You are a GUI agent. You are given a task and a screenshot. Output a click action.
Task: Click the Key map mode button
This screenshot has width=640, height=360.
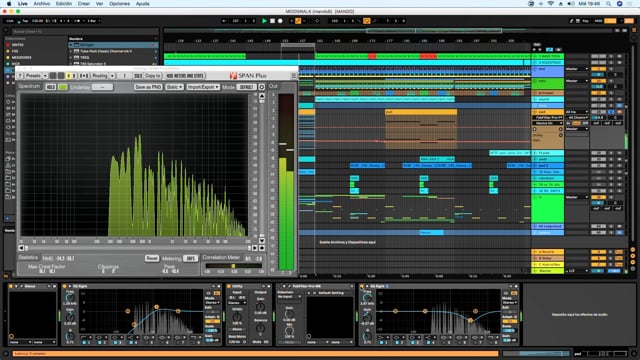pos(586,21)
